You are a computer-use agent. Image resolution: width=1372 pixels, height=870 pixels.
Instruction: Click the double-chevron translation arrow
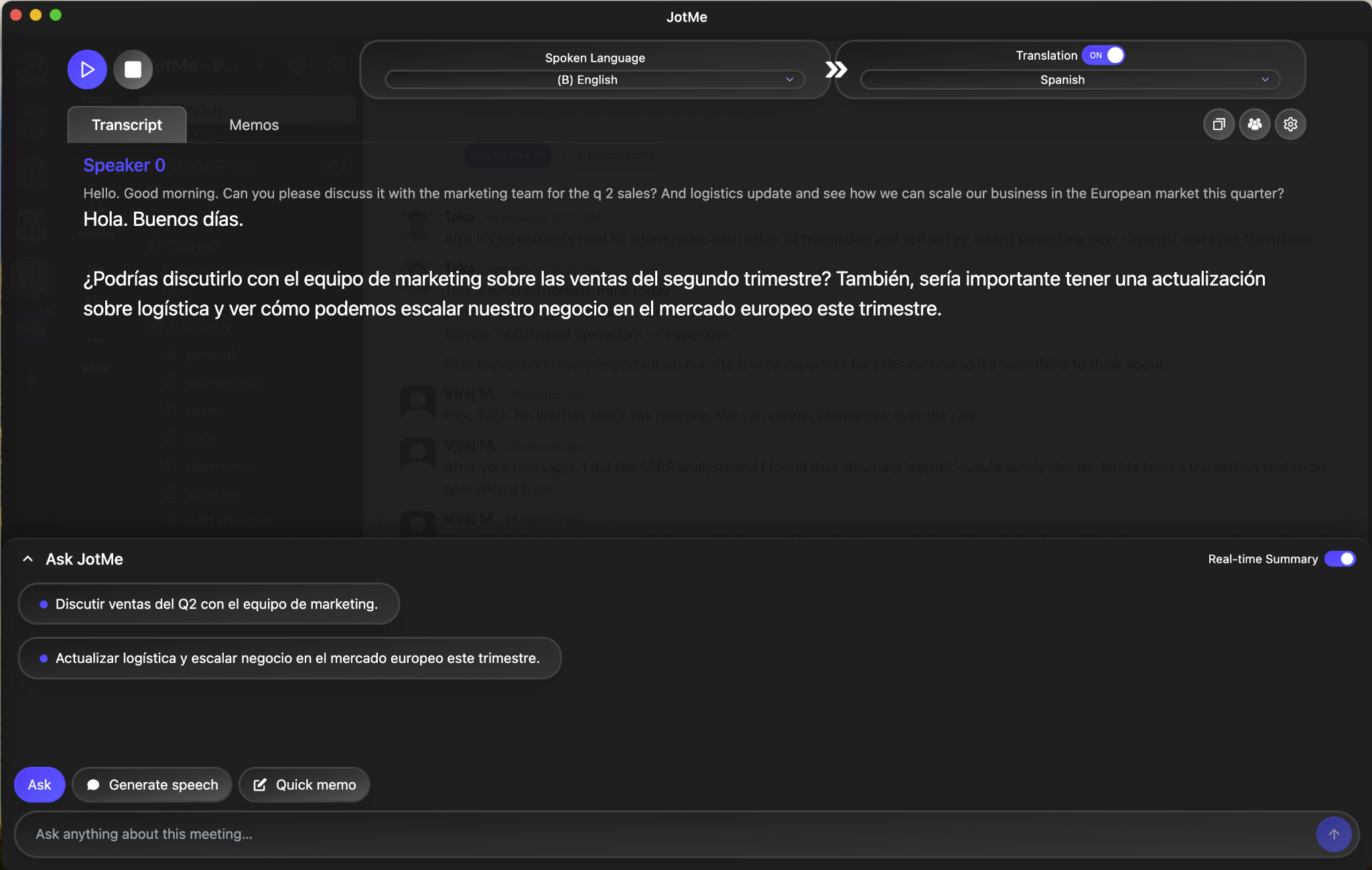tap(835, 69)
